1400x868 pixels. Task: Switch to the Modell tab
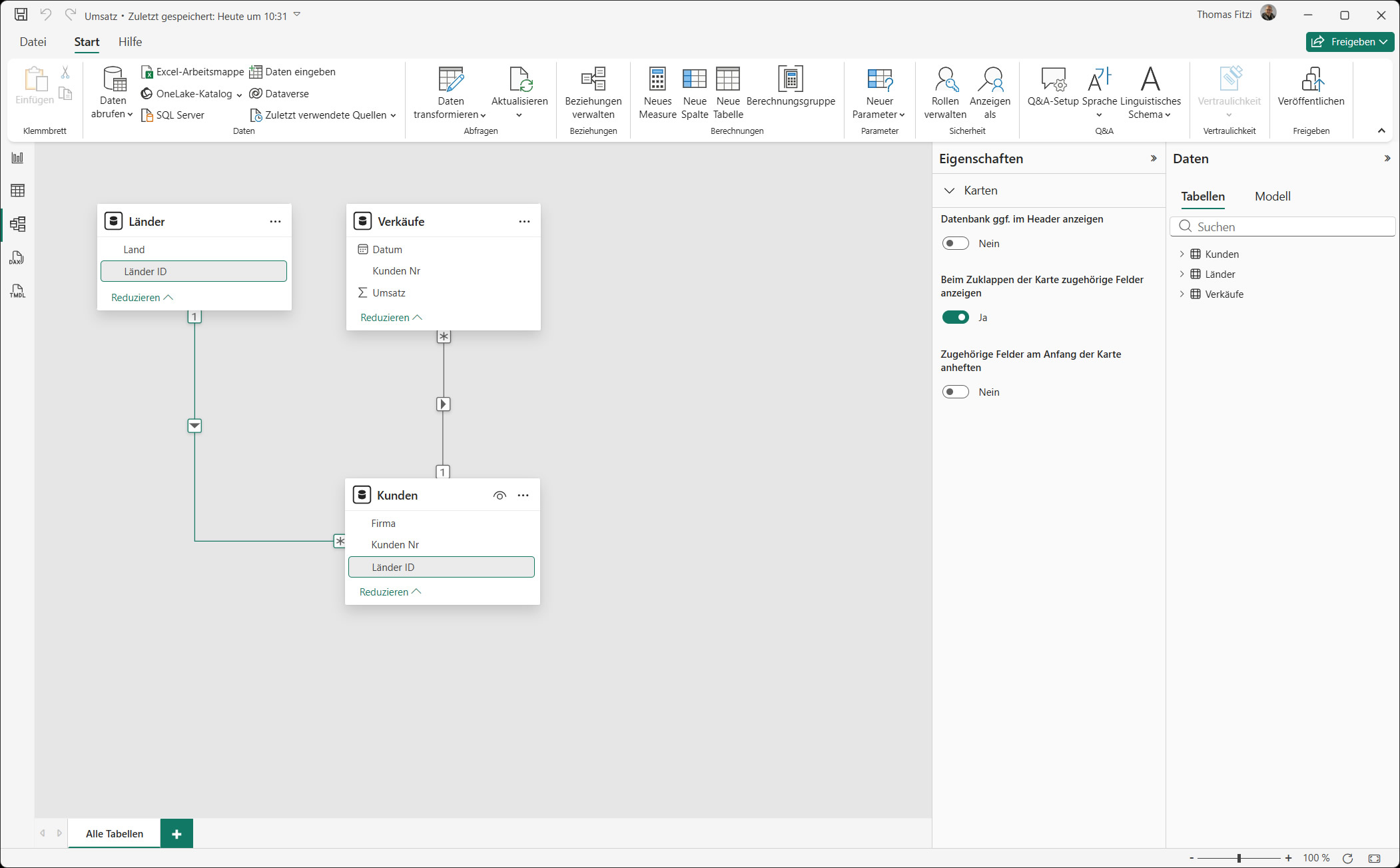1272,197
